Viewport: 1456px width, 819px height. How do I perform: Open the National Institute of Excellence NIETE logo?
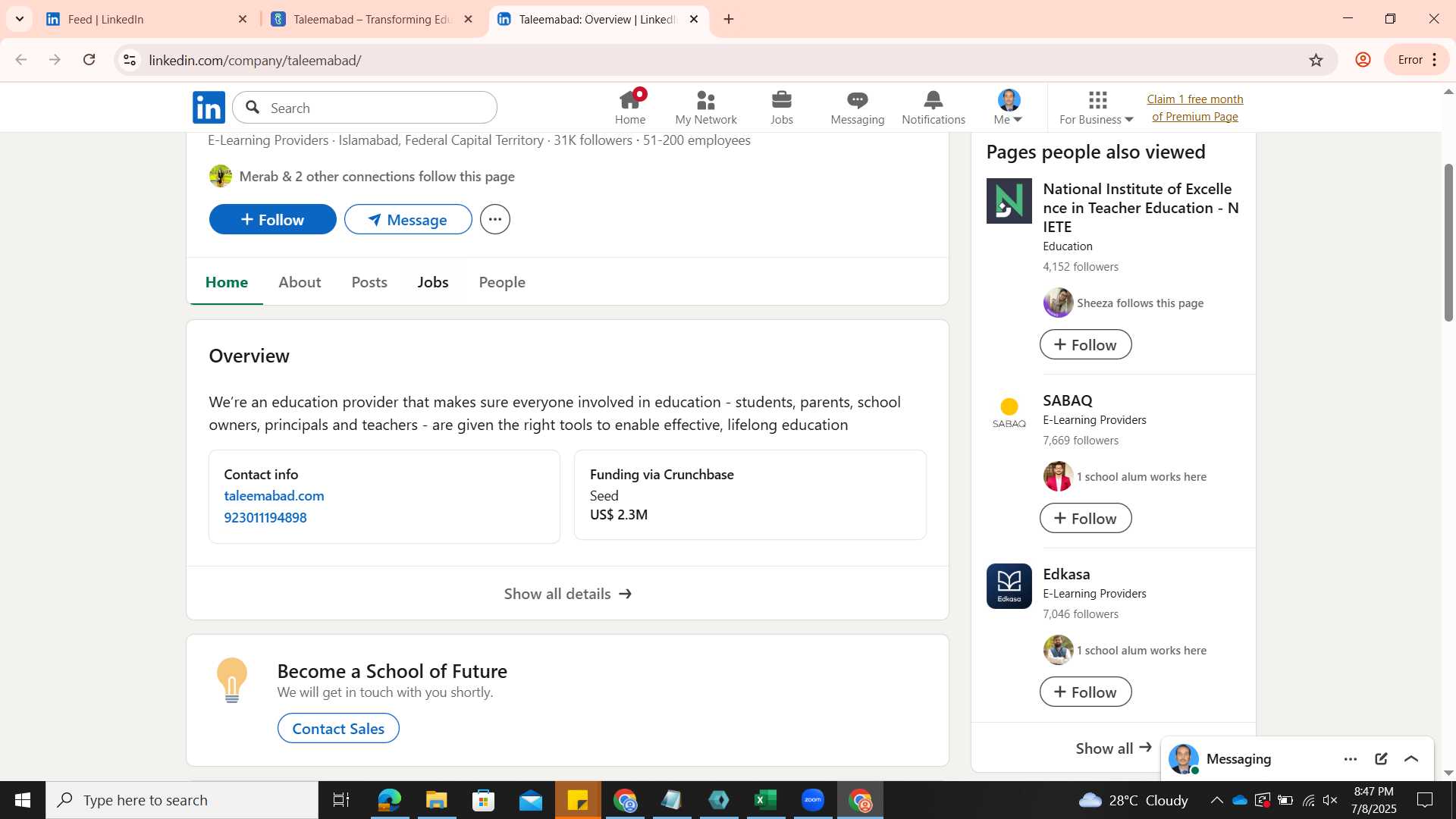(1009, 201)
